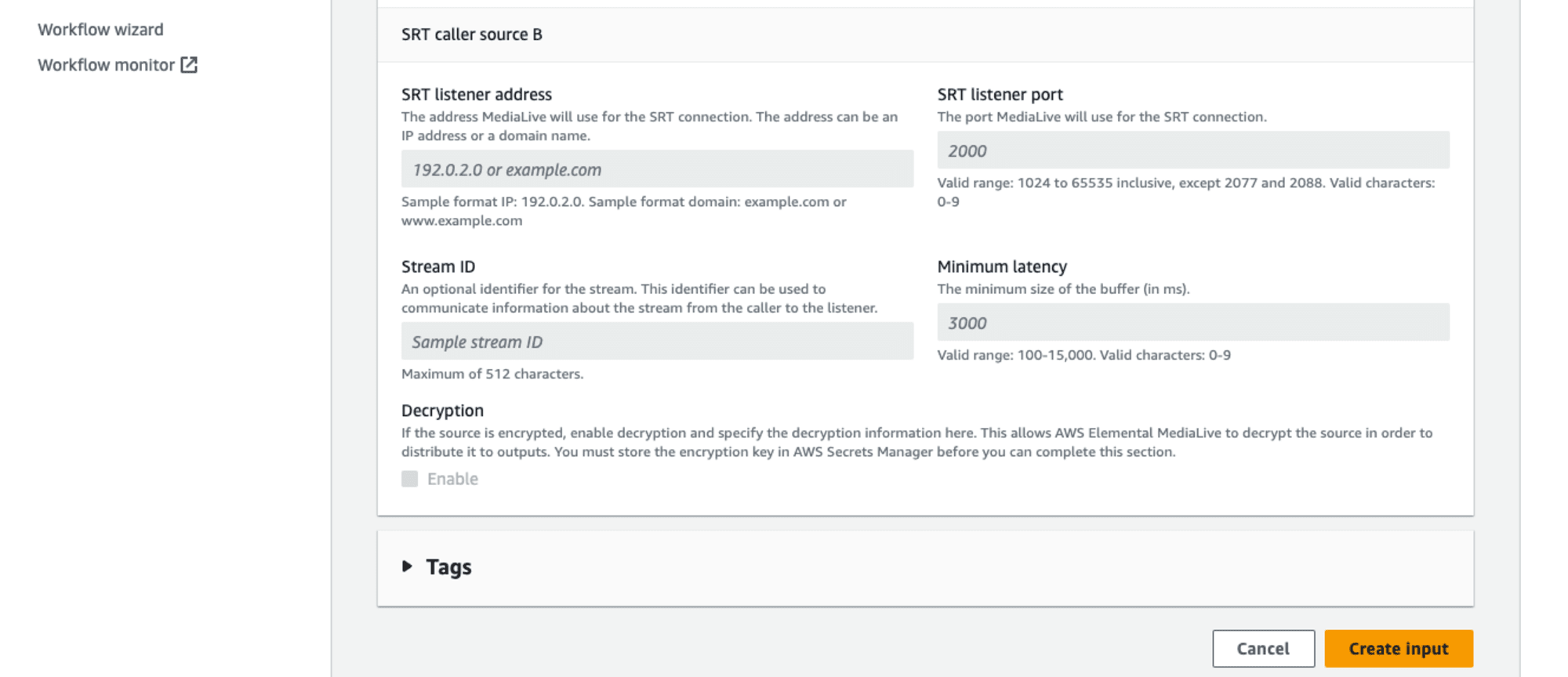Screen dimensions: 1568x677
Task: Click the external link icon beside Workflow monitor
Action: point(189,65)
